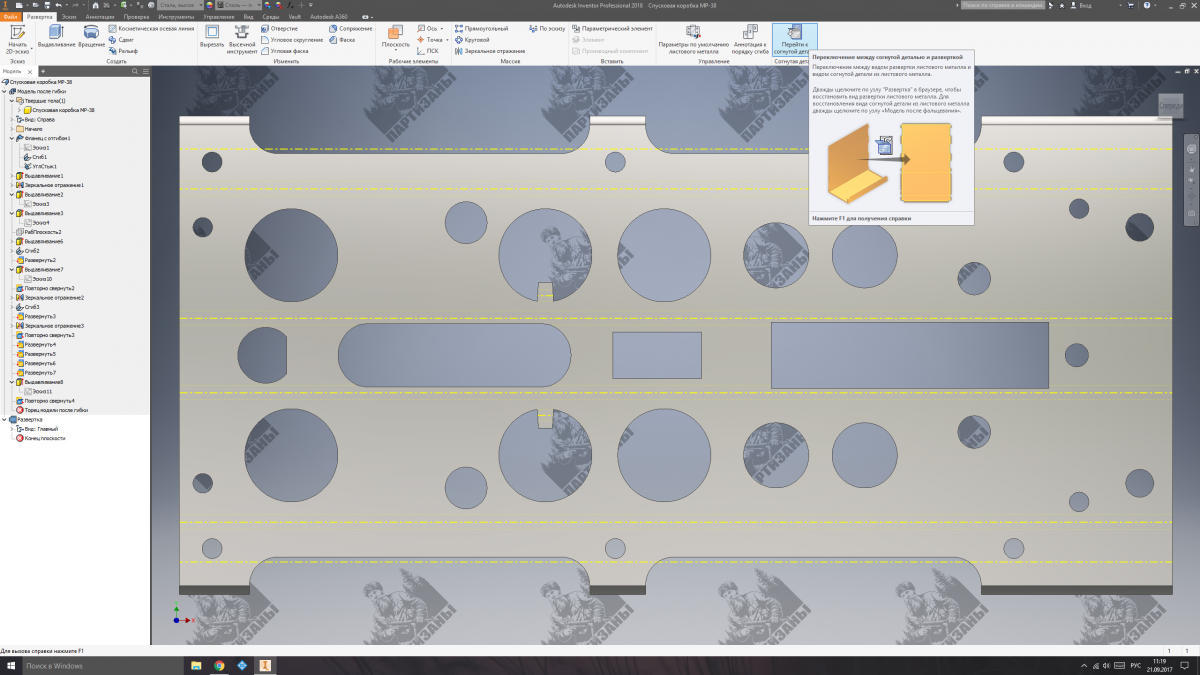Create a work point with Точка
Viewport: 1200px width, 675px height.
[x=429, y=40]
